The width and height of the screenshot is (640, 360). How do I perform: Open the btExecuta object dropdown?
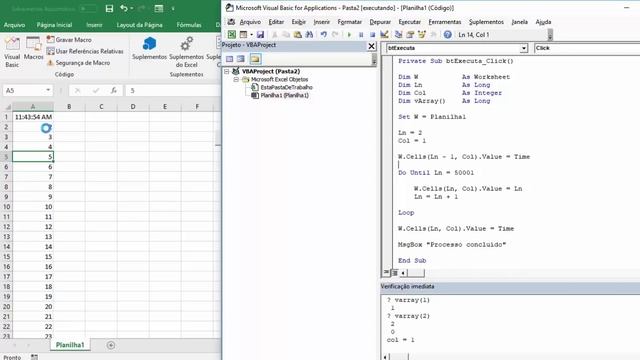523,48
